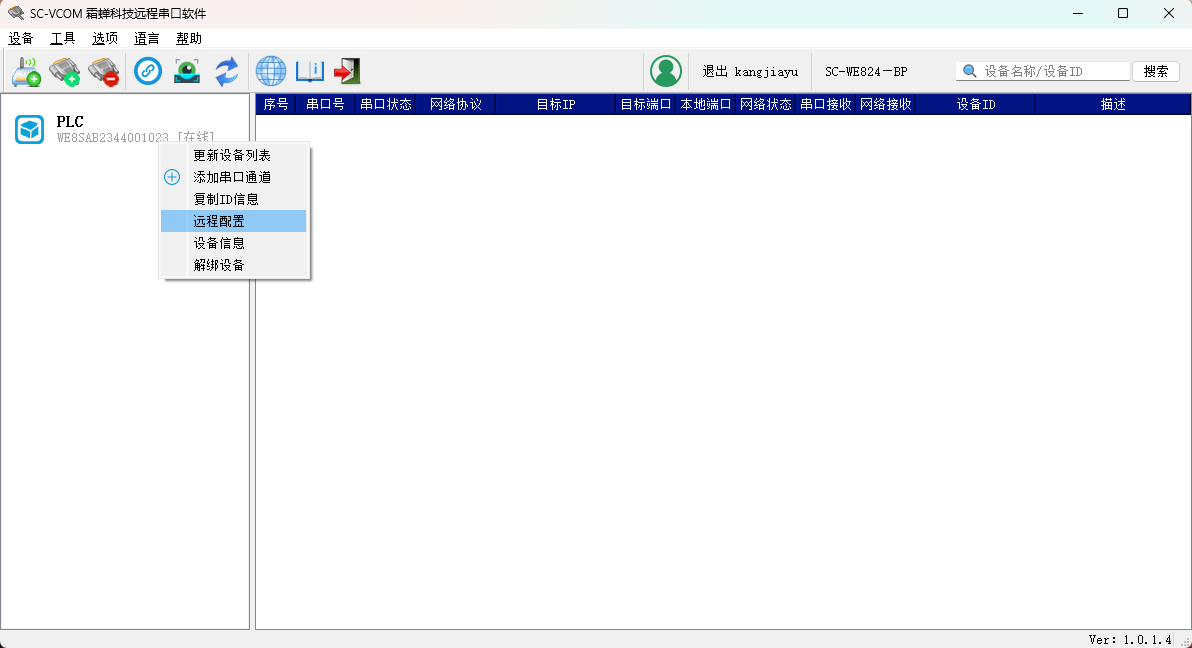
Task: Choose 复制ID信息 from context menu
Action: pos(233,199)
